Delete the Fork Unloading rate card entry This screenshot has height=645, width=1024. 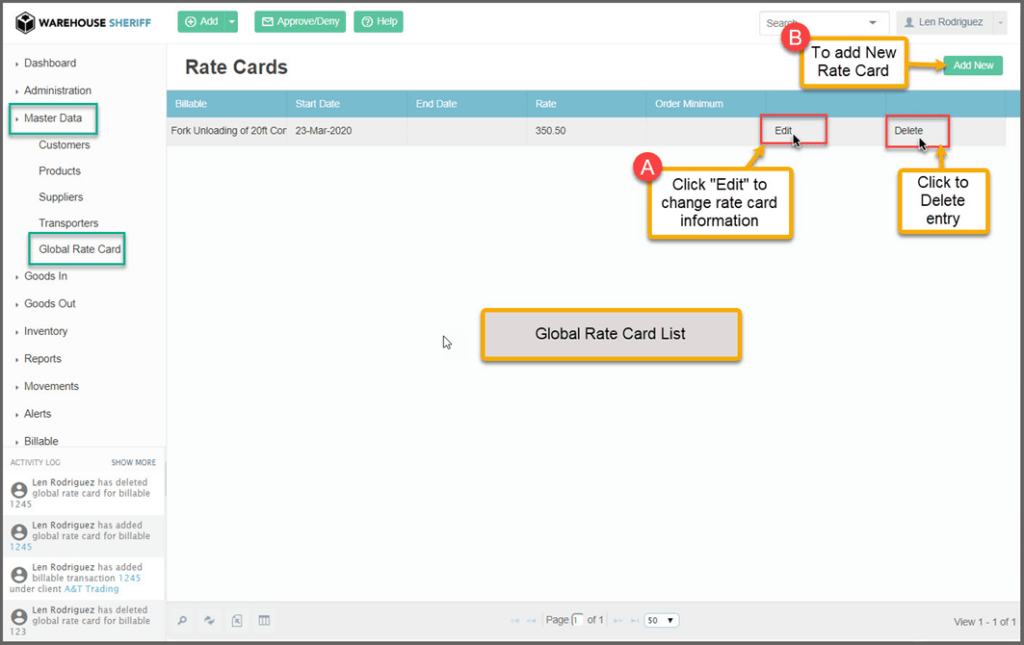908,131
